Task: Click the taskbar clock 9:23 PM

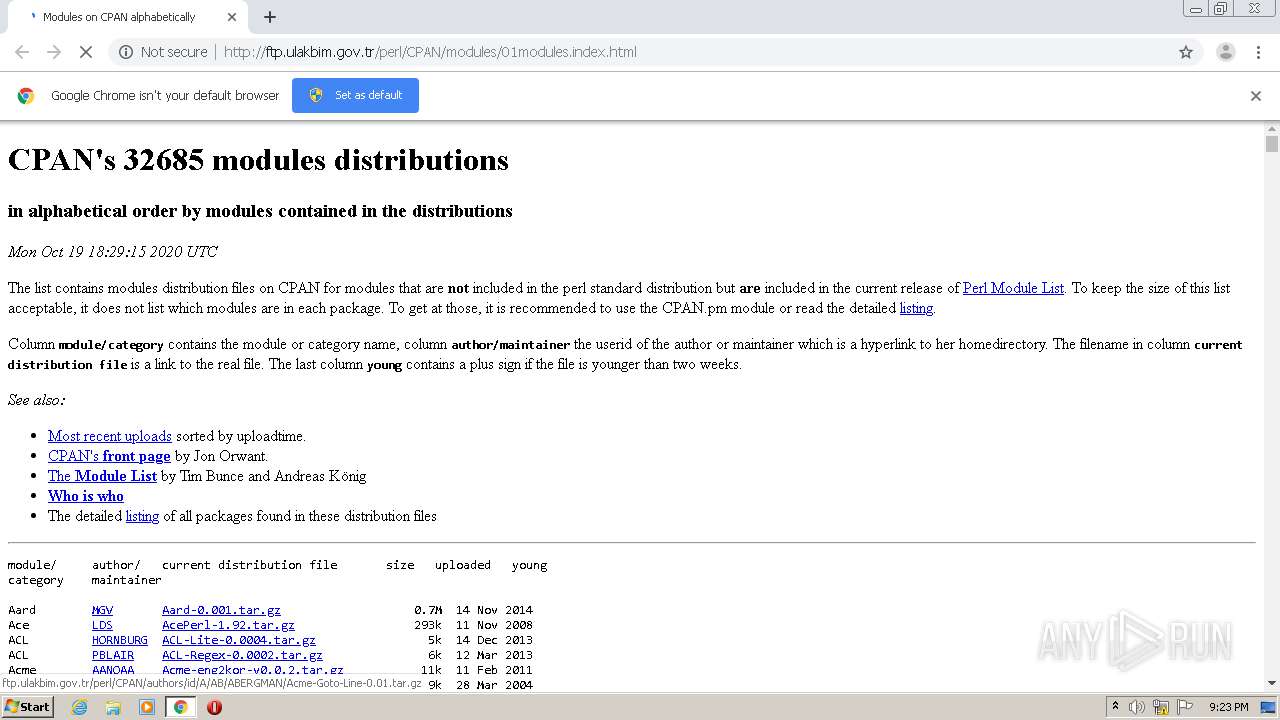Action: coord(1229,707)
